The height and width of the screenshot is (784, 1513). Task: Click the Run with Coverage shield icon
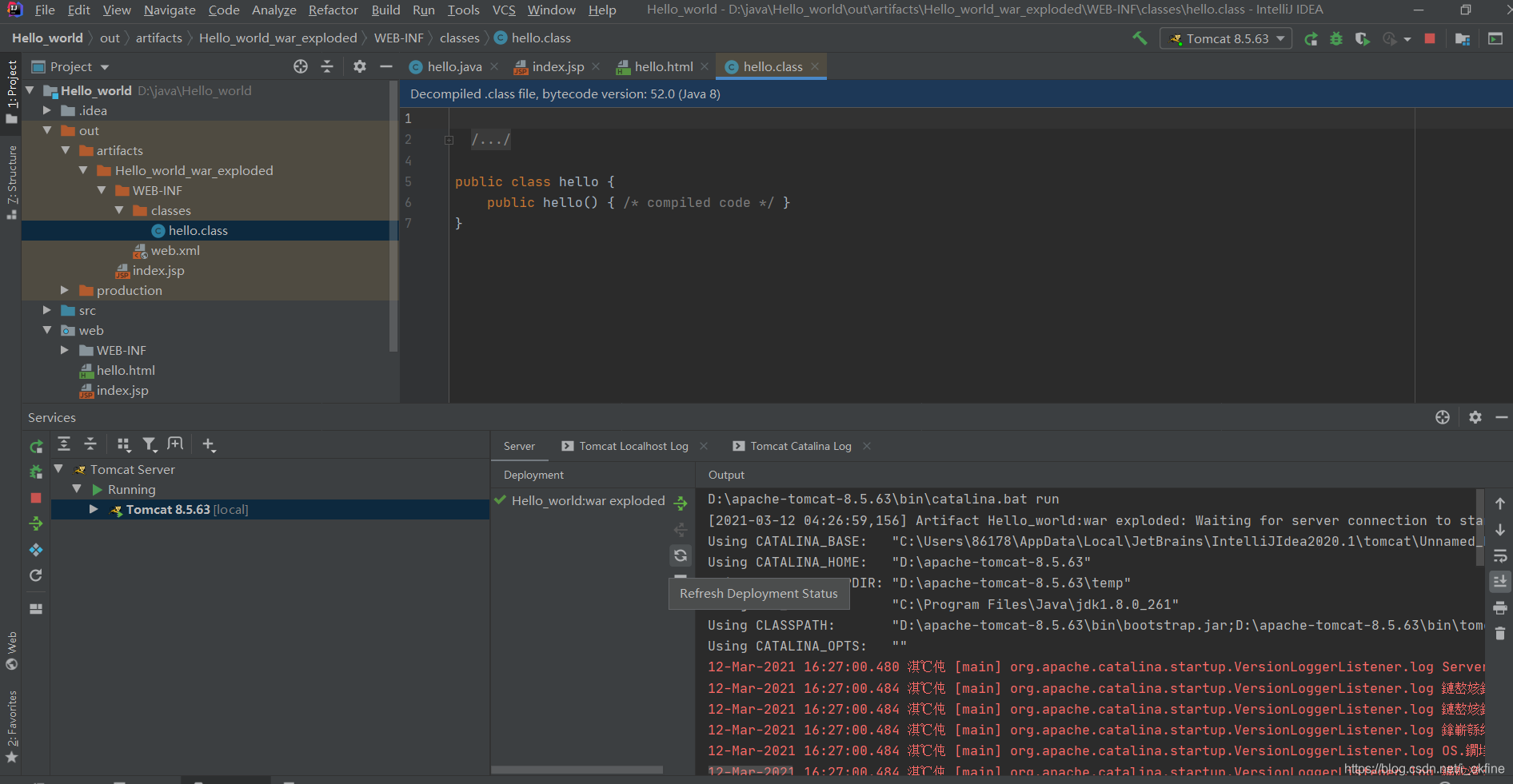[x=1362, y=38]
